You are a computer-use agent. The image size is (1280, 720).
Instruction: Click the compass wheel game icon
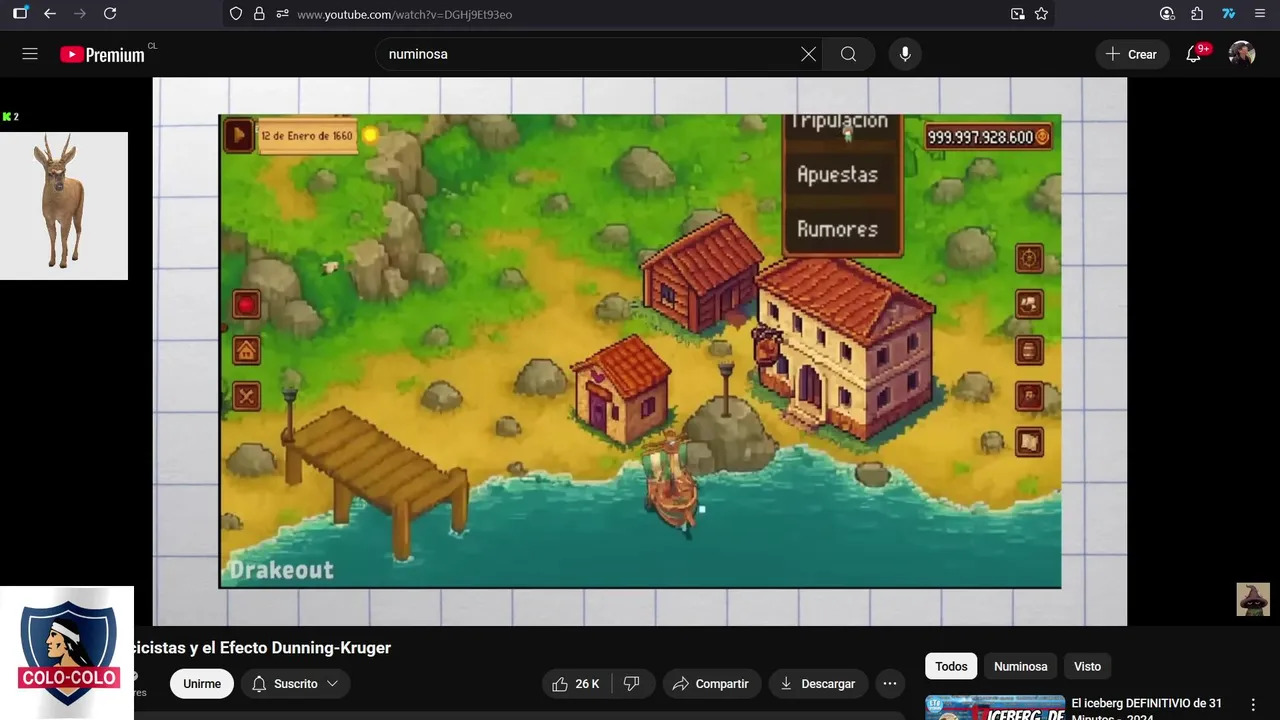tap(1029, 258)
